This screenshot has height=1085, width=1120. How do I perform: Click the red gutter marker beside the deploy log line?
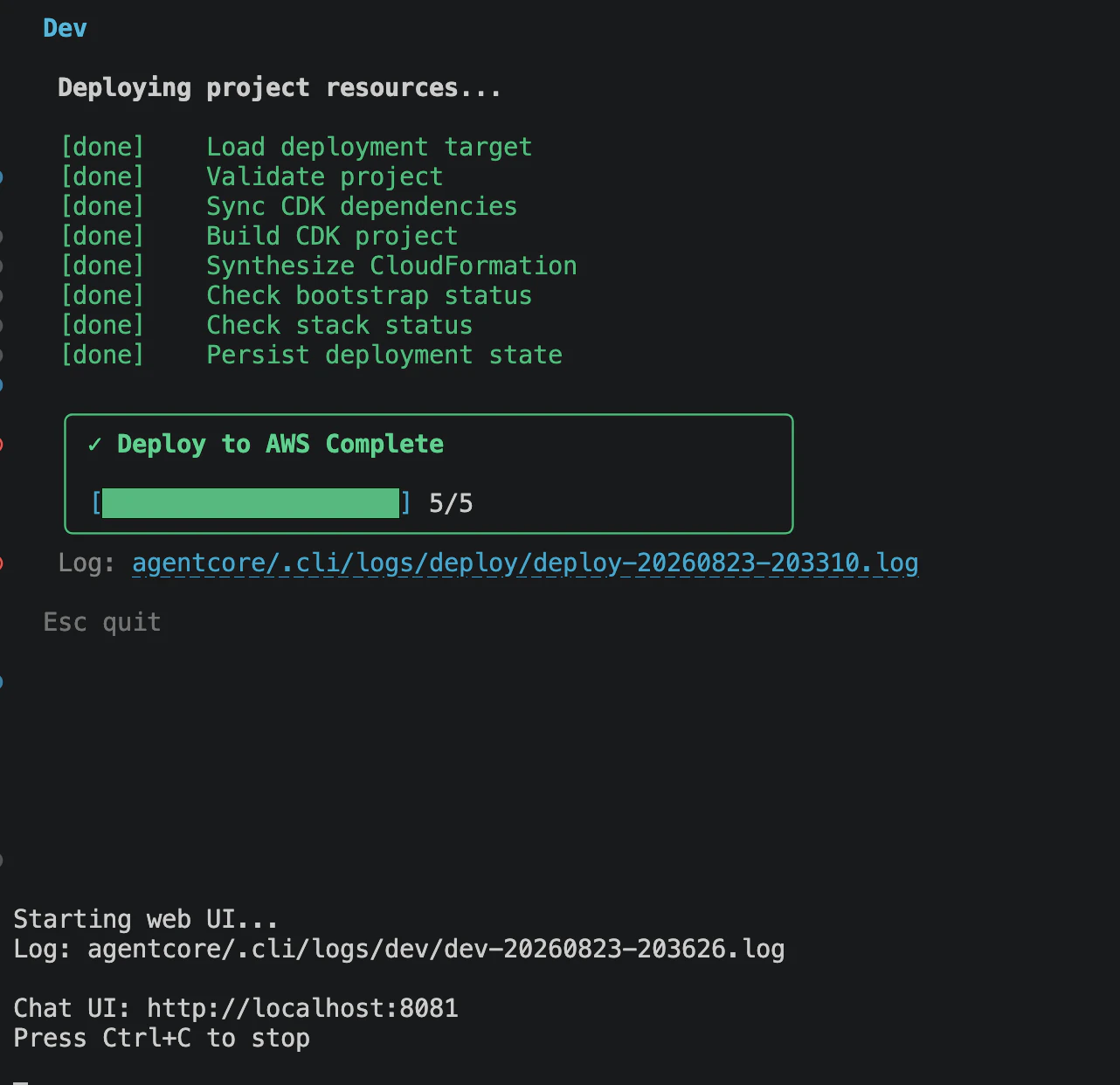click(1, 563)
